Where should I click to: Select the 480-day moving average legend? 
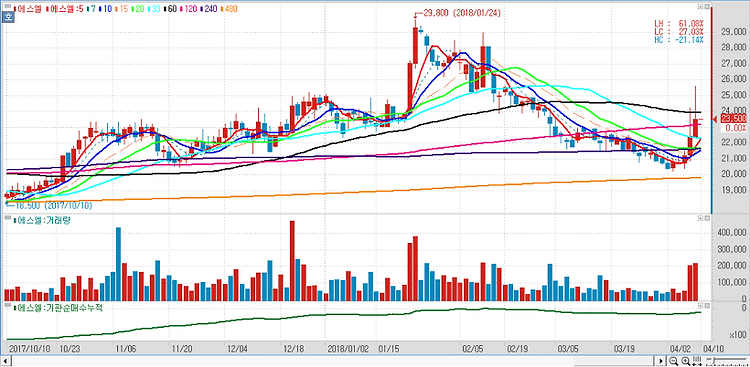pyautogui.click(x=229, y=9)
